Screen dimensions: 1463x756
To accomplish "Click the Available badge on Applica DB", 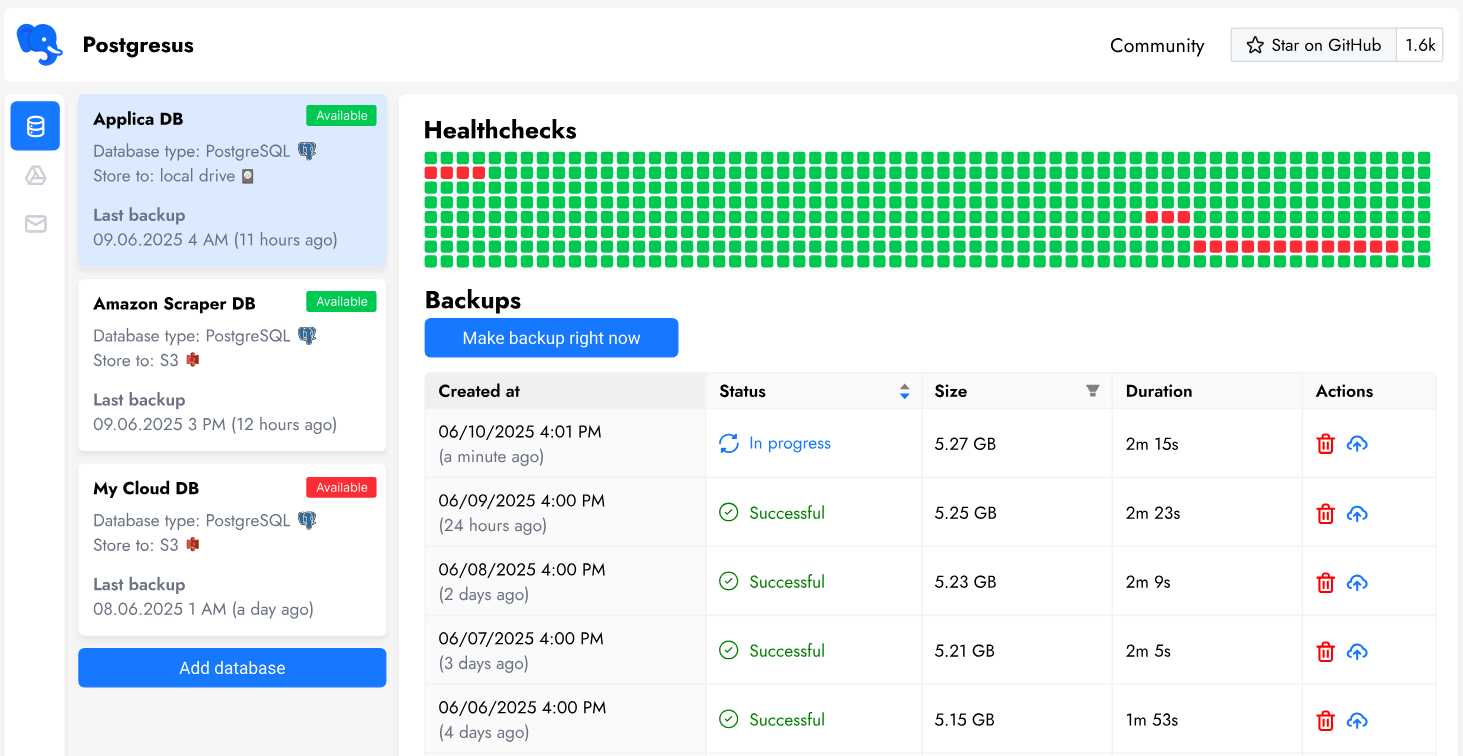I will click(x=341, y=115).
